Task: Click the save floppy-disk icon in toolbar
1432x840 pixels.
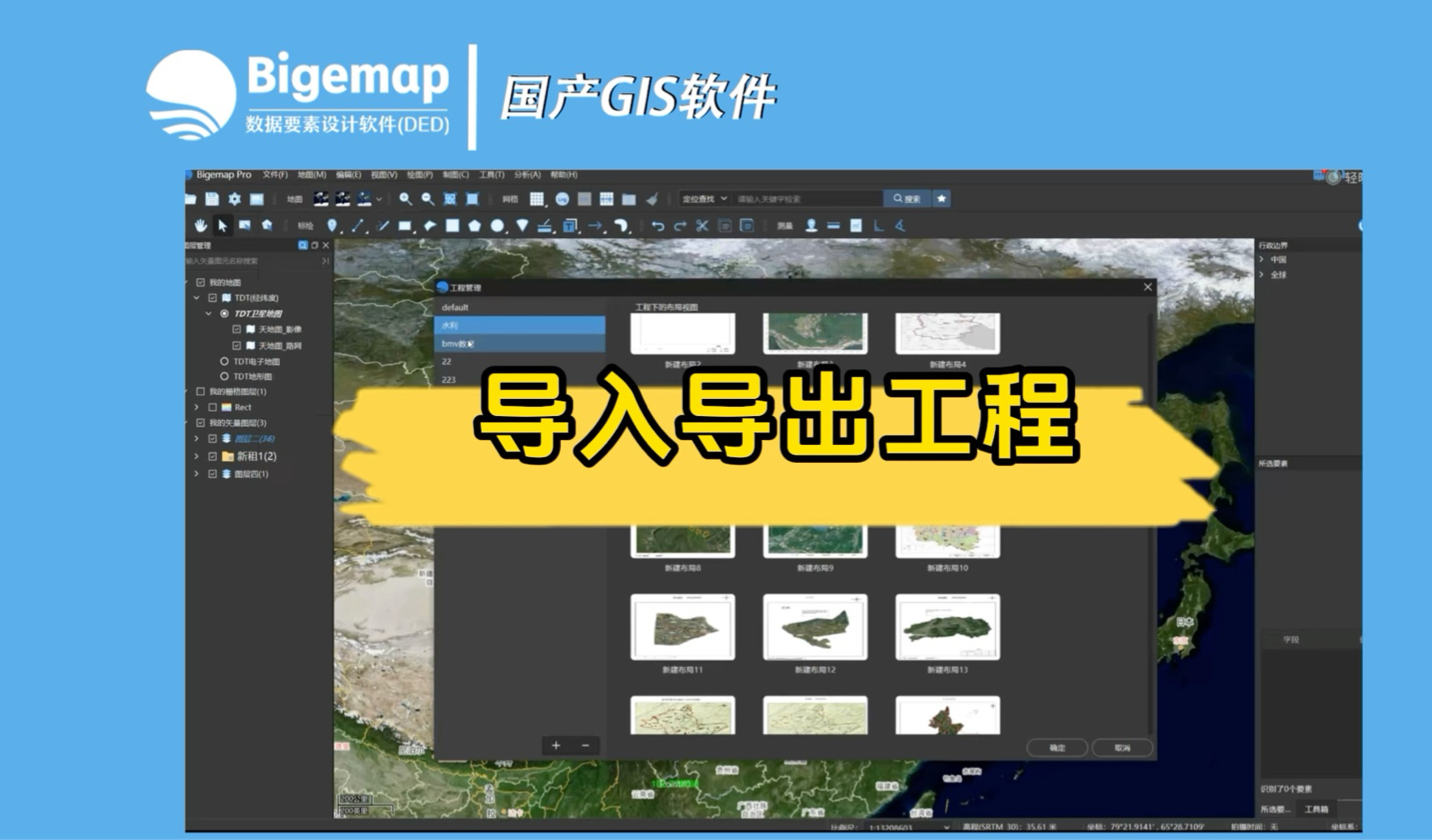Action: point(212,199)
